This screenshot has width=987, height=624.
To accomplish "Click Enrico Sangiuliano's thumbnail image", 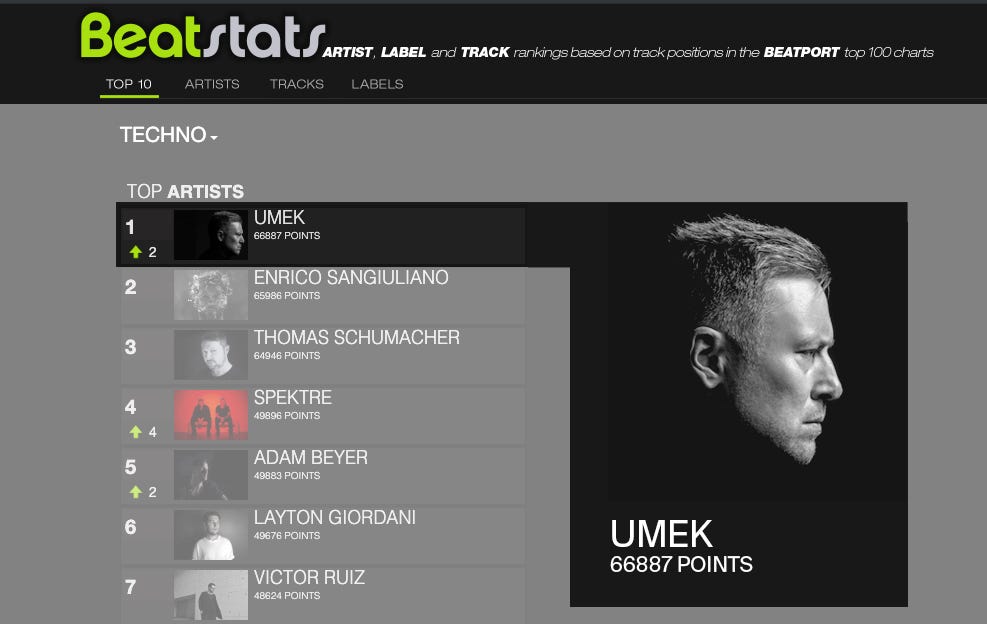I will 211,295.
